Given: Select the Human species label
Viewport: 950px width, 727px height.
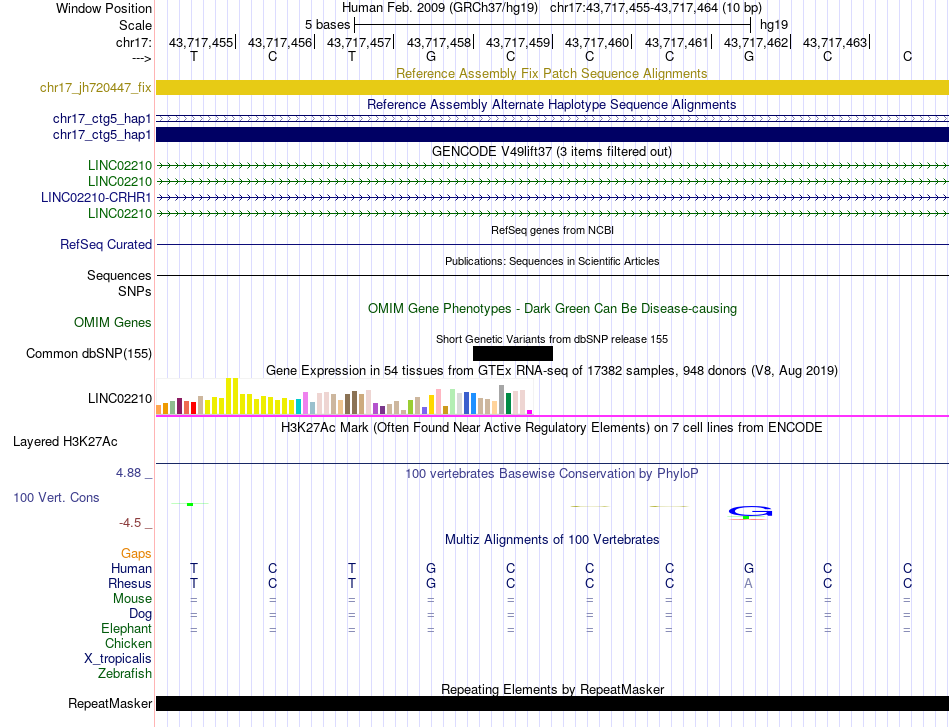Looking at the screenshot, I should [131, 568].
